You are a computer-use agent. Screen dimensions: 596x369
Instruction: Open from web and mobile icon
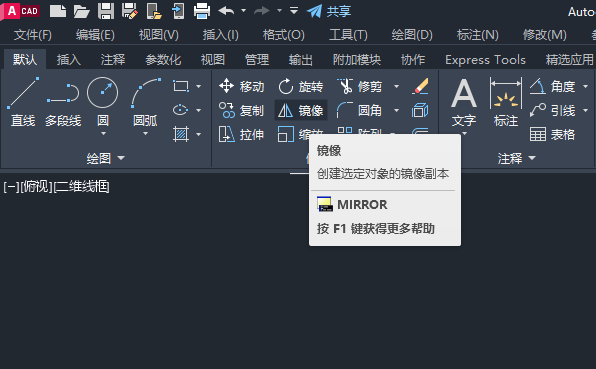(154, 11)
